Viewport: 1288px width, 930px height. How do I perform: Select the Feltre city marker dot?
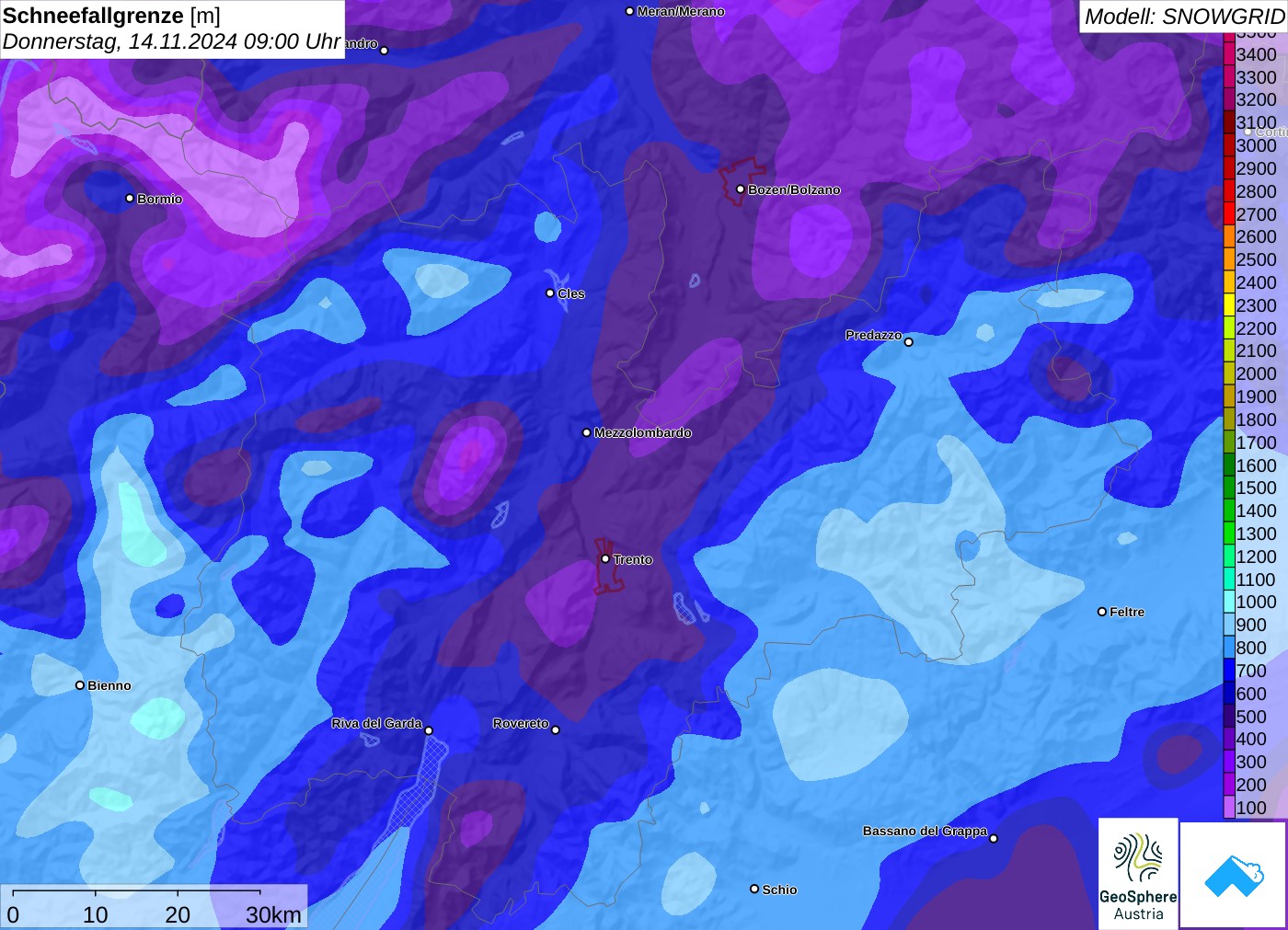pyautogui.click(x=1102, y=612)
